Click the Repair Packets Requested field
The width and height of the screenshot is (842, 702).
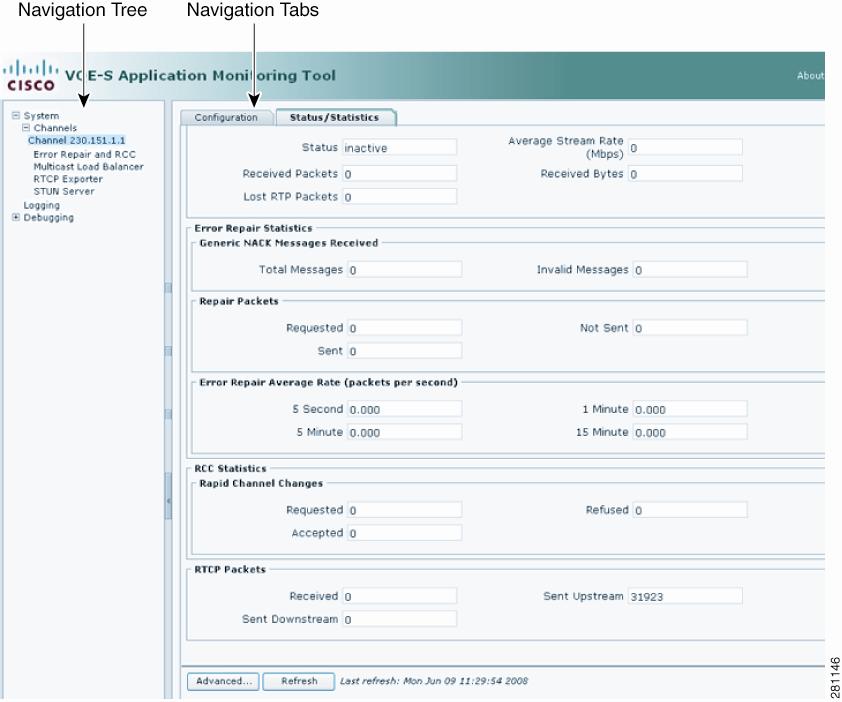[x=405, y=328]
